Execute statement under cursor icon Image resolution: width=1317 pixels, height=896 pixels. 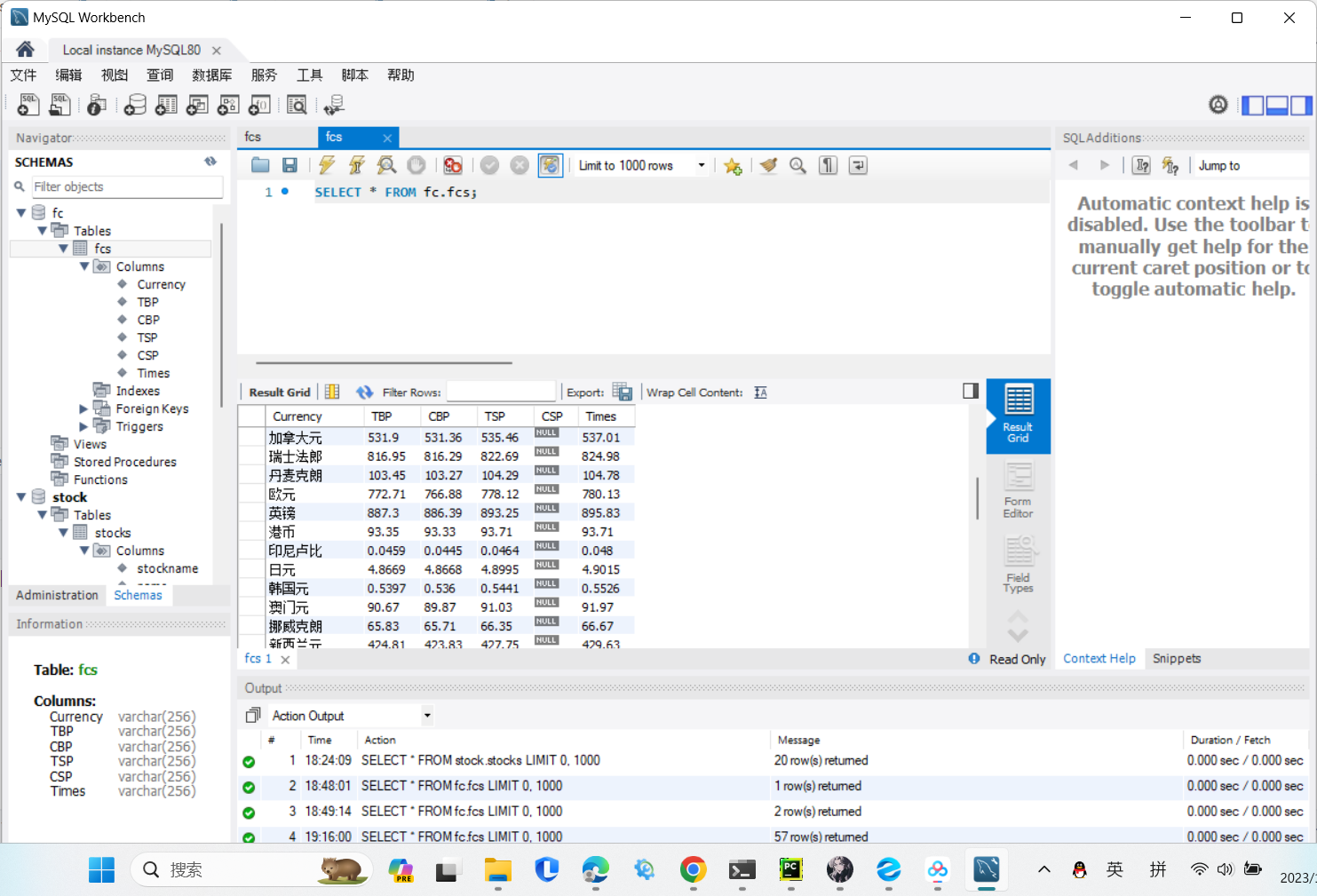tap(357, 165)
